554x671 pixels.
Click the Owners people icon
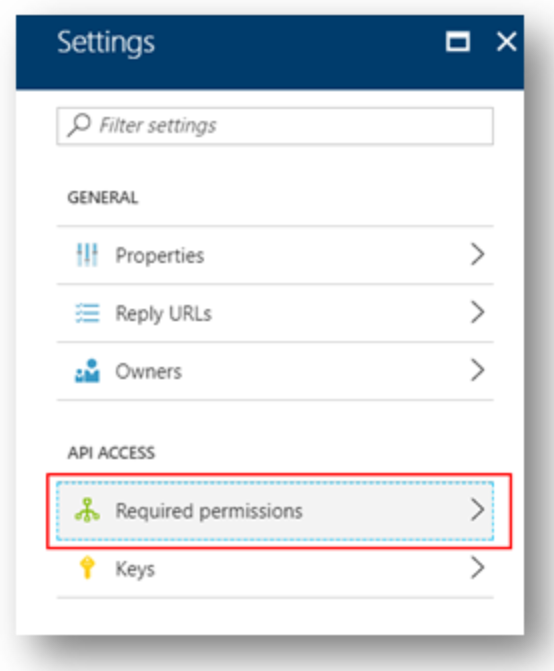pyautogui.click(x=87, y=371)
